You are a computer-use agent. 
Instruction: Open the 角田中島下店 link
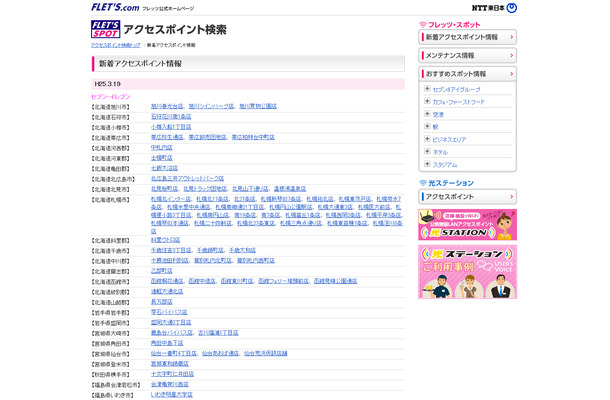pyautogui.click(x=167, y=343)
